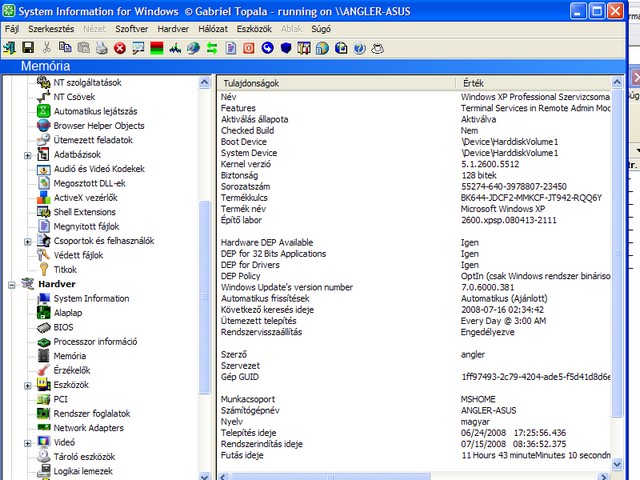Open the Szoftver menu

coord(131,29)
